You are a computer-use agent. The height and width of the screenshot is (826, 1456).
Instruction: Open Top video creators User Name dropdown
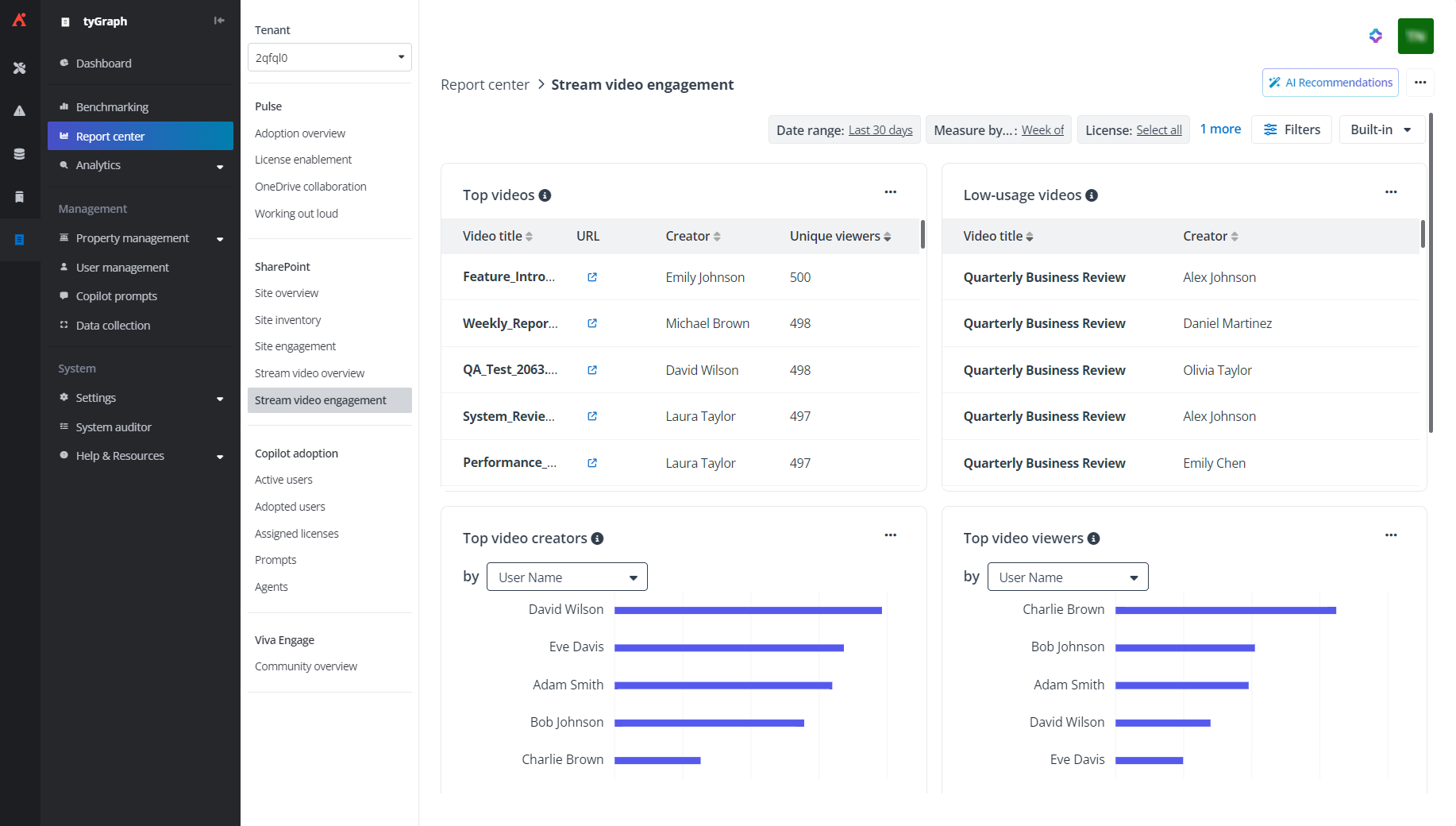tap(567, 577)
